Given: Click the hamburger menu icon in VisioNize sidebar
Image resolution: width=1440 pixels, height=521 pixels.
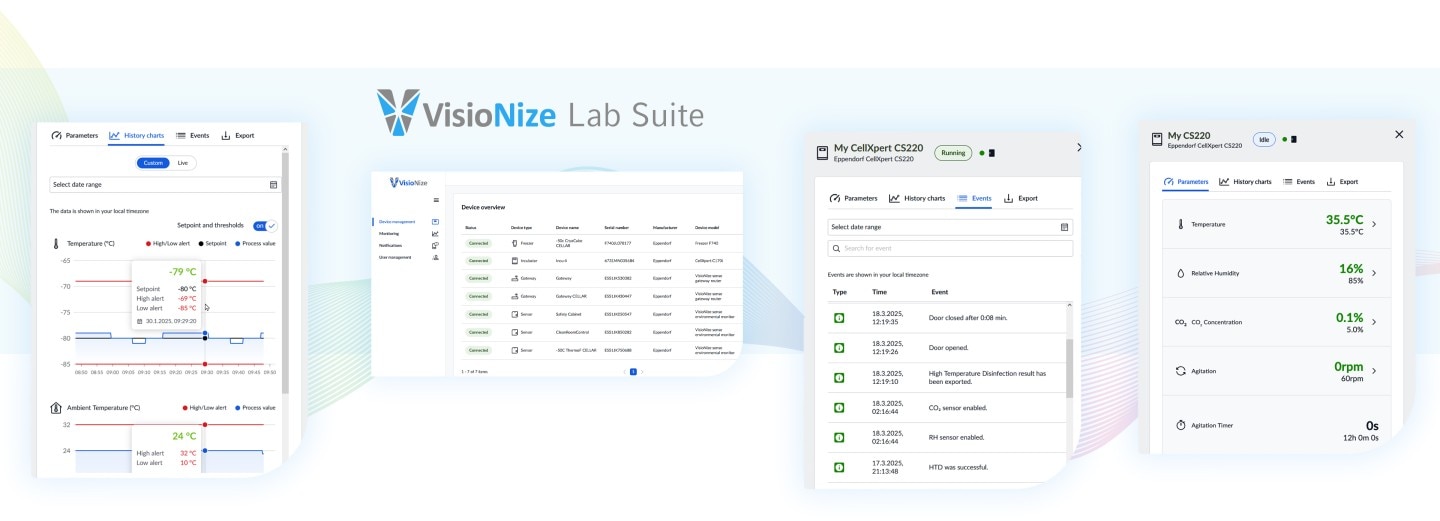Looking at the screenshot, I should [x=436, y=200].
